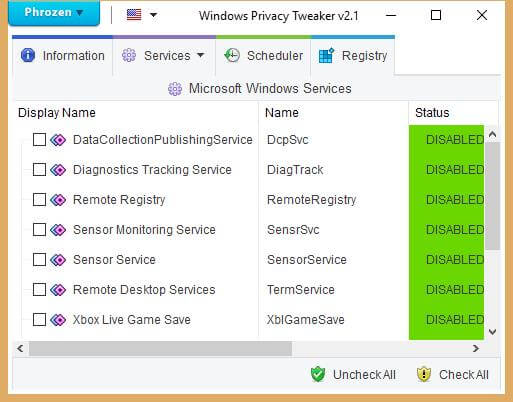The image size is (513, 402).
Task: Minimize the Windows Privacy Tweaker window
Action: pyautogui.click(x=391, y=15)
